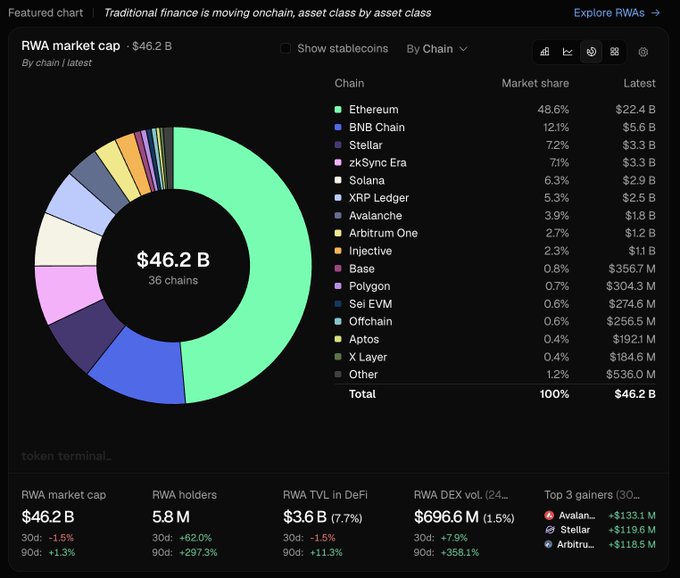Click Avalanche gray-blue legend swatch
This screenshot has width=680, height=578.
(x=338, y=216)
